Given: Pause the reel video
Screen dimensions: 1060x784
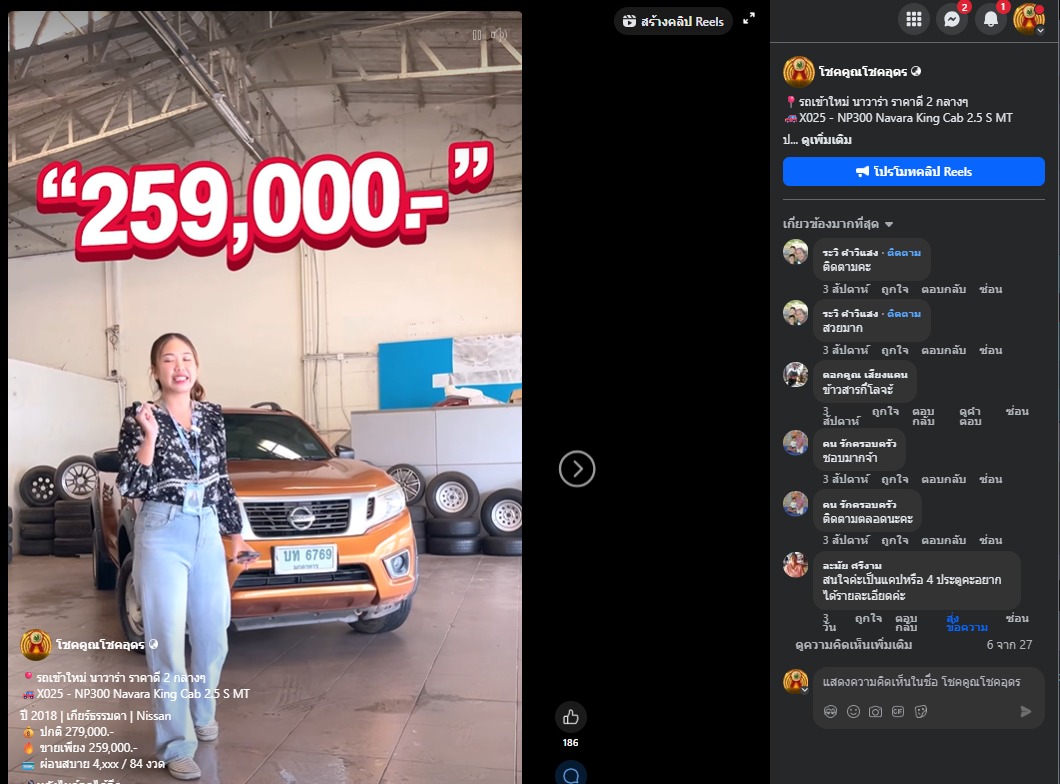Looking at the screenshot, I should pyautogui.click(x=477, y=34).
